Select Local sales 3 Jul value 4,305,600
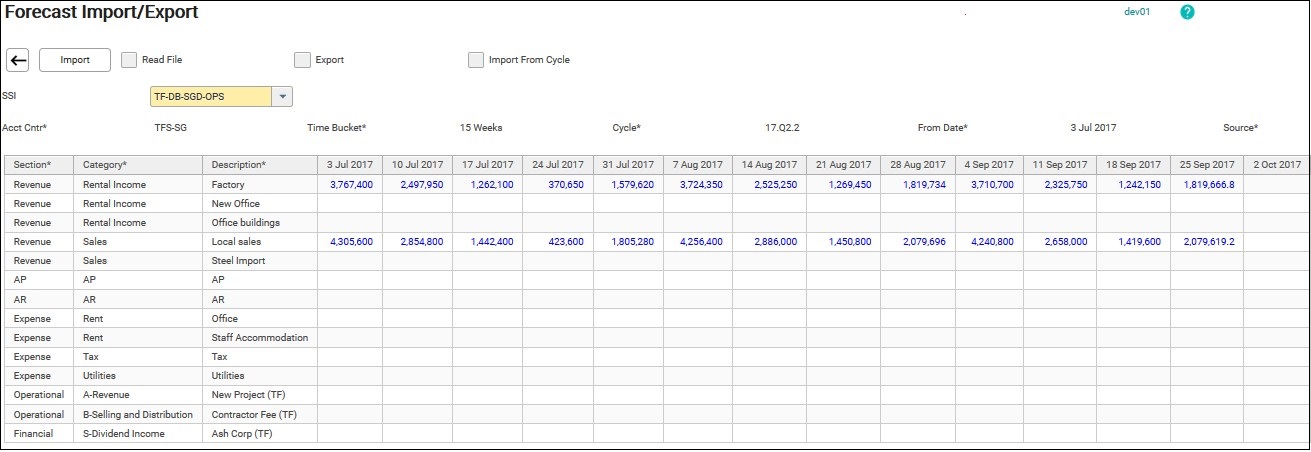This screenshot has width=1311, height=452. (351, 242)
